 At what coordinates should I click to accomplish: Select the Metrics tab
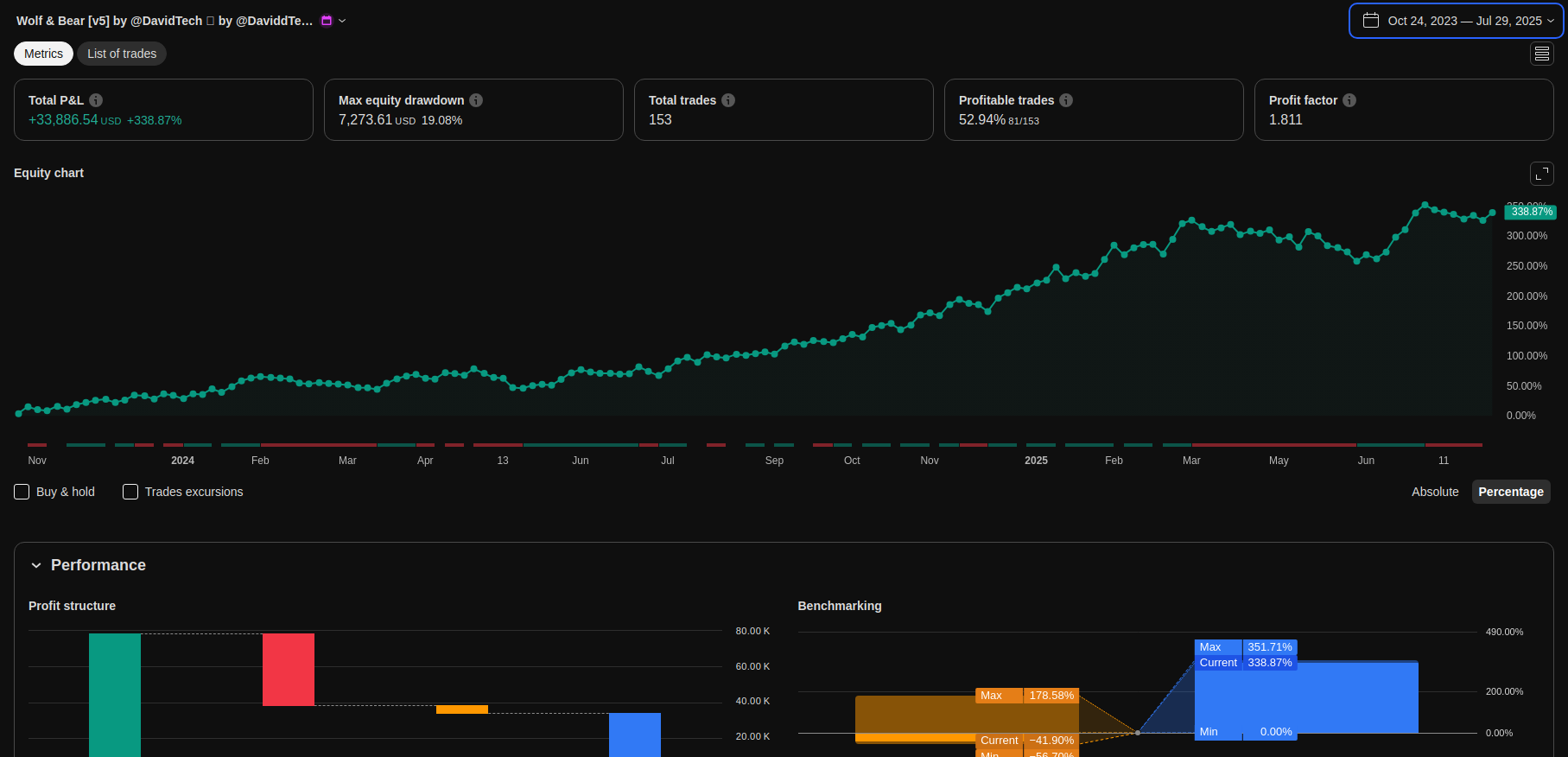43,54
